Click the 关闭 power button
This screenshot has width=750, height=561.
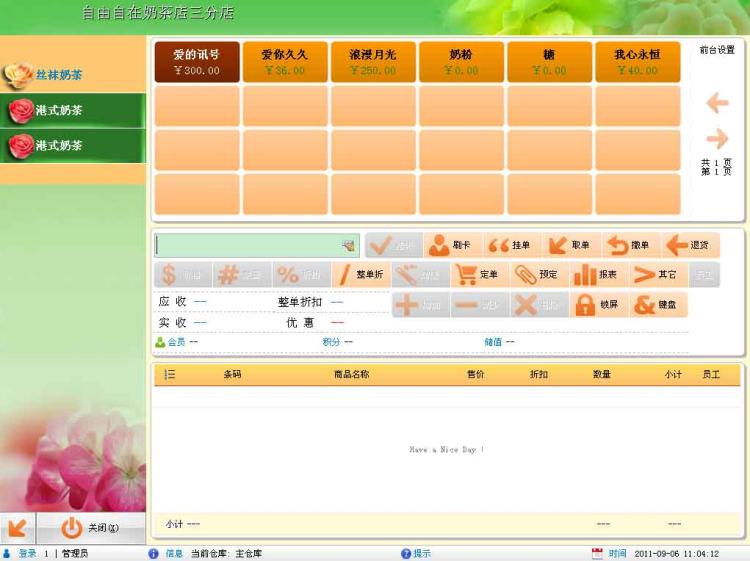[91, 528]
